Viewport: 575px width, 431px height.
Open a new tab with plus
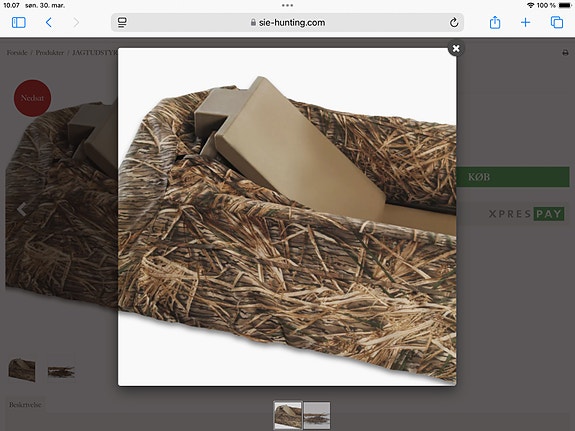[x=525, y=22]
